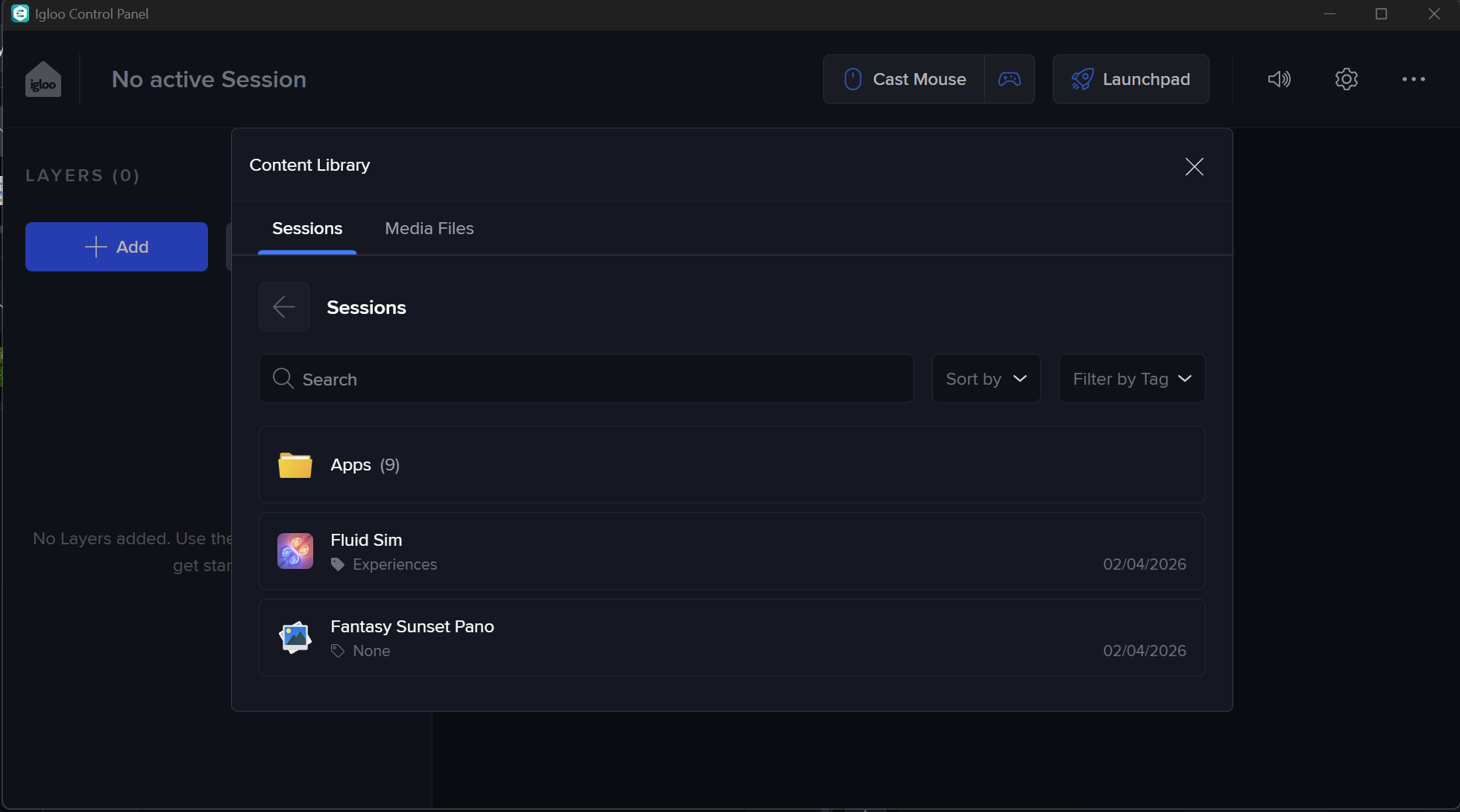Click the volume speaker icon
Image resolution: width=1460 pixels, height=812 pixels.
[1279, 79]
